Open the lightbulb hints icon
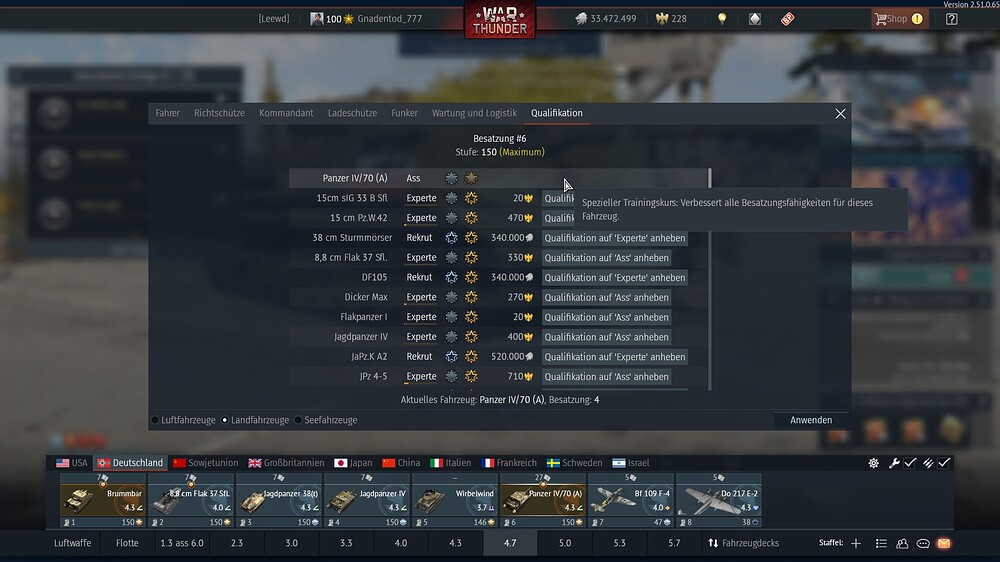This screenshot has width=1000, height=562. (x=722, y=18)
